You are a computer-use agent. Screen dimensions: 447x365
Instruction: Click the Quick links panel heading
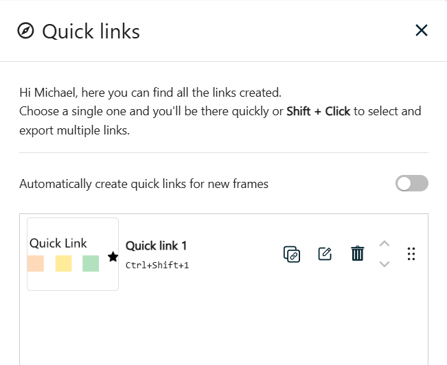coord(91,32)
